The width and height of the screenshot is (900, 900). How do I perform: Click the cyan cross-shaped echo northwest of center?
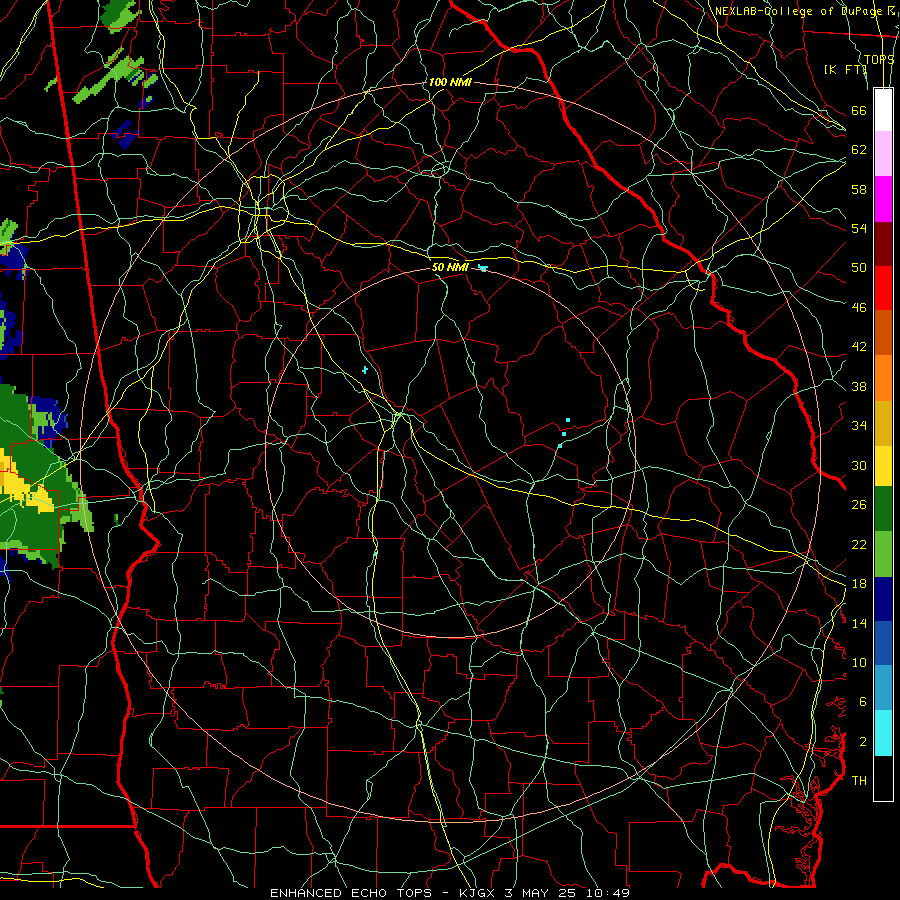pyautogui.click(x=364, y=370)
